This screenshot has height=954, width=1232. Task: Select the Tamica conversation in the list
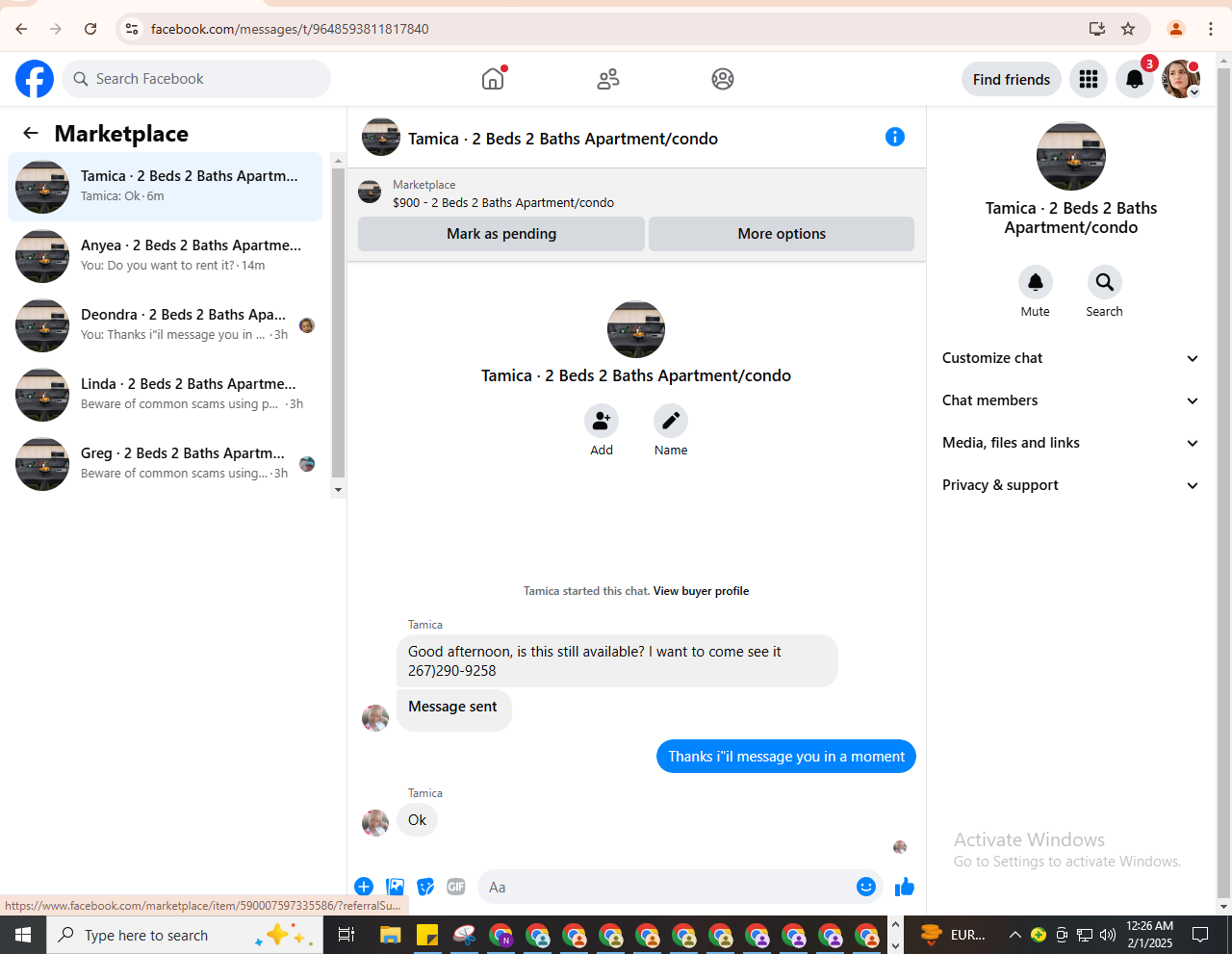[166, 187]
